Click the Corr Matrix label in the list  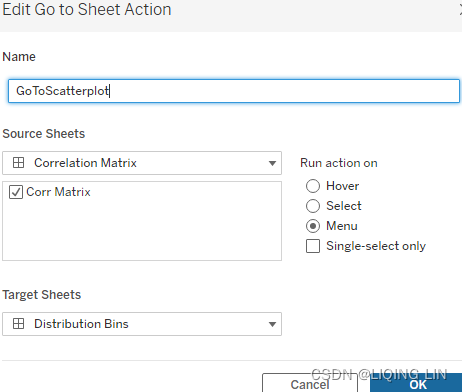pos(58,192)
